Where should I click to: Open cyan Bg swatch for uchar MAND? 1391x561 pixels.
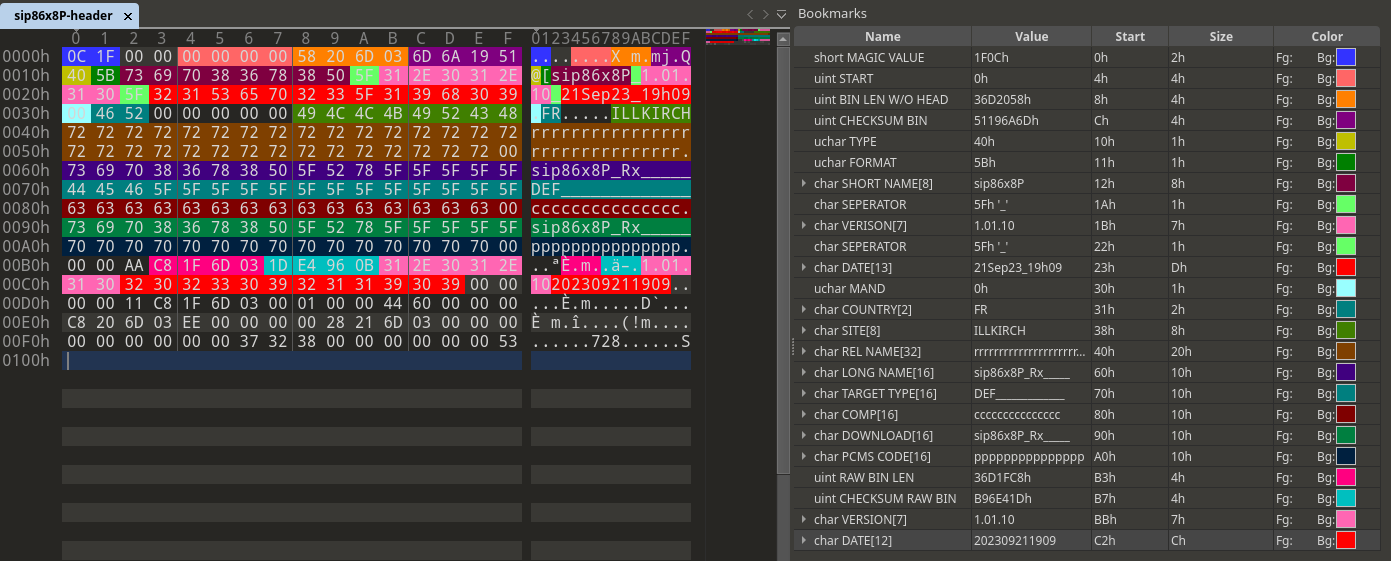[1346, 288]
